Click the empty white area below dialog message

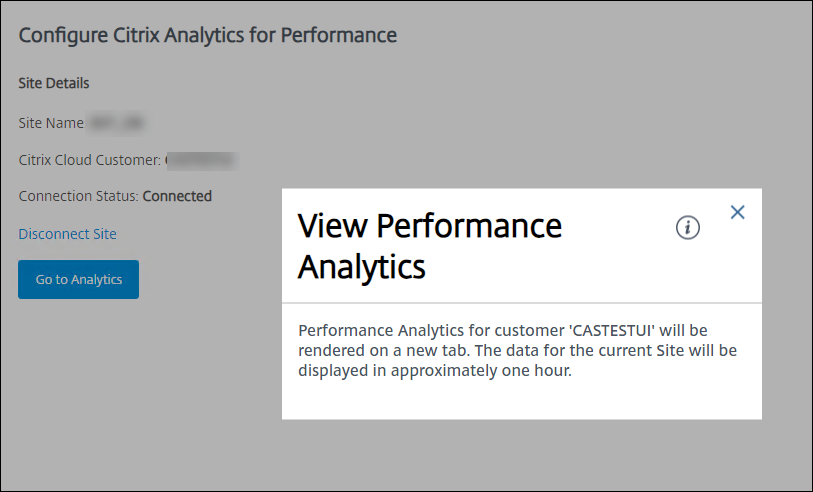pyautogui.click(x=522, y=400)
